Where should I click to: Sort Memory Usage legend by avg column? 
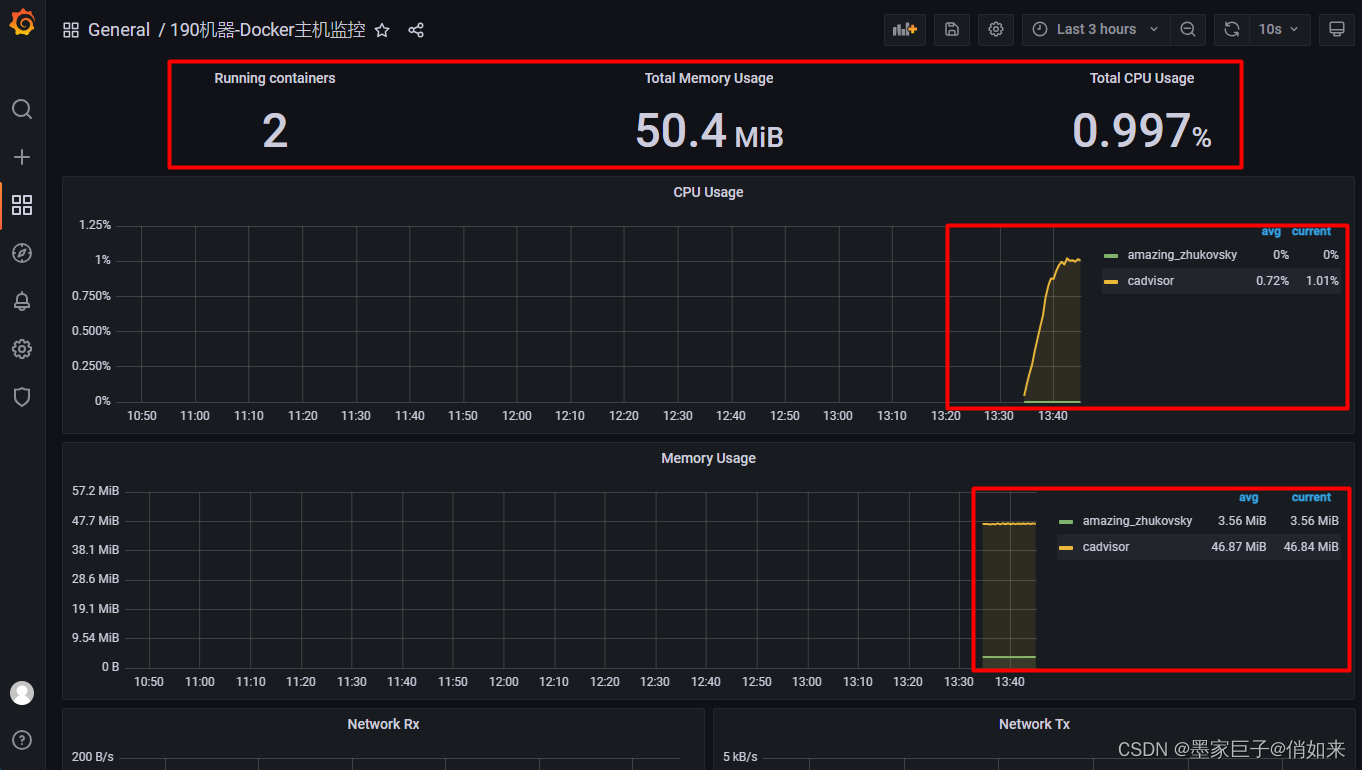point(1249,497)
